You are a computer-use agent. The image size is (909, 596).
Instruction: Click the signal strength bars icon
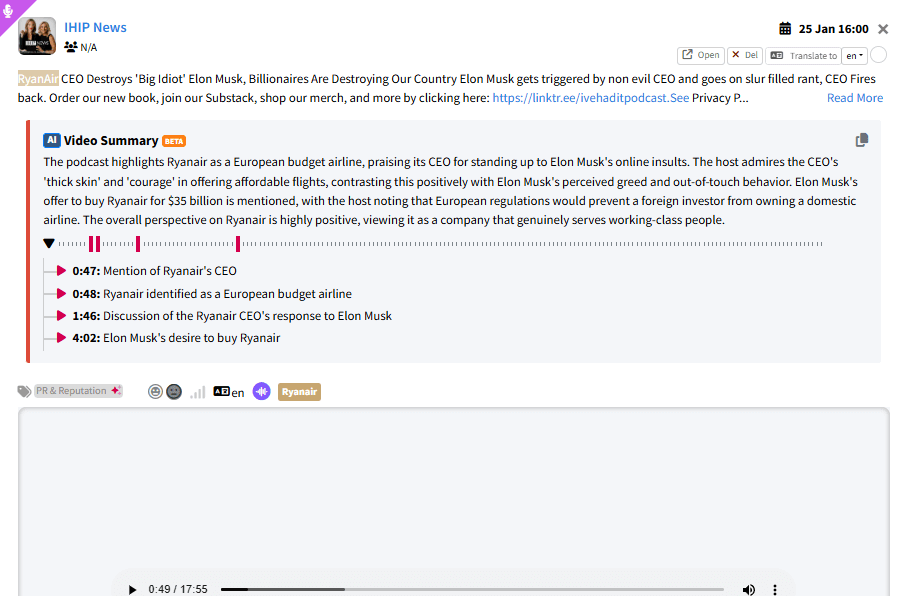[x=198, y=393]
